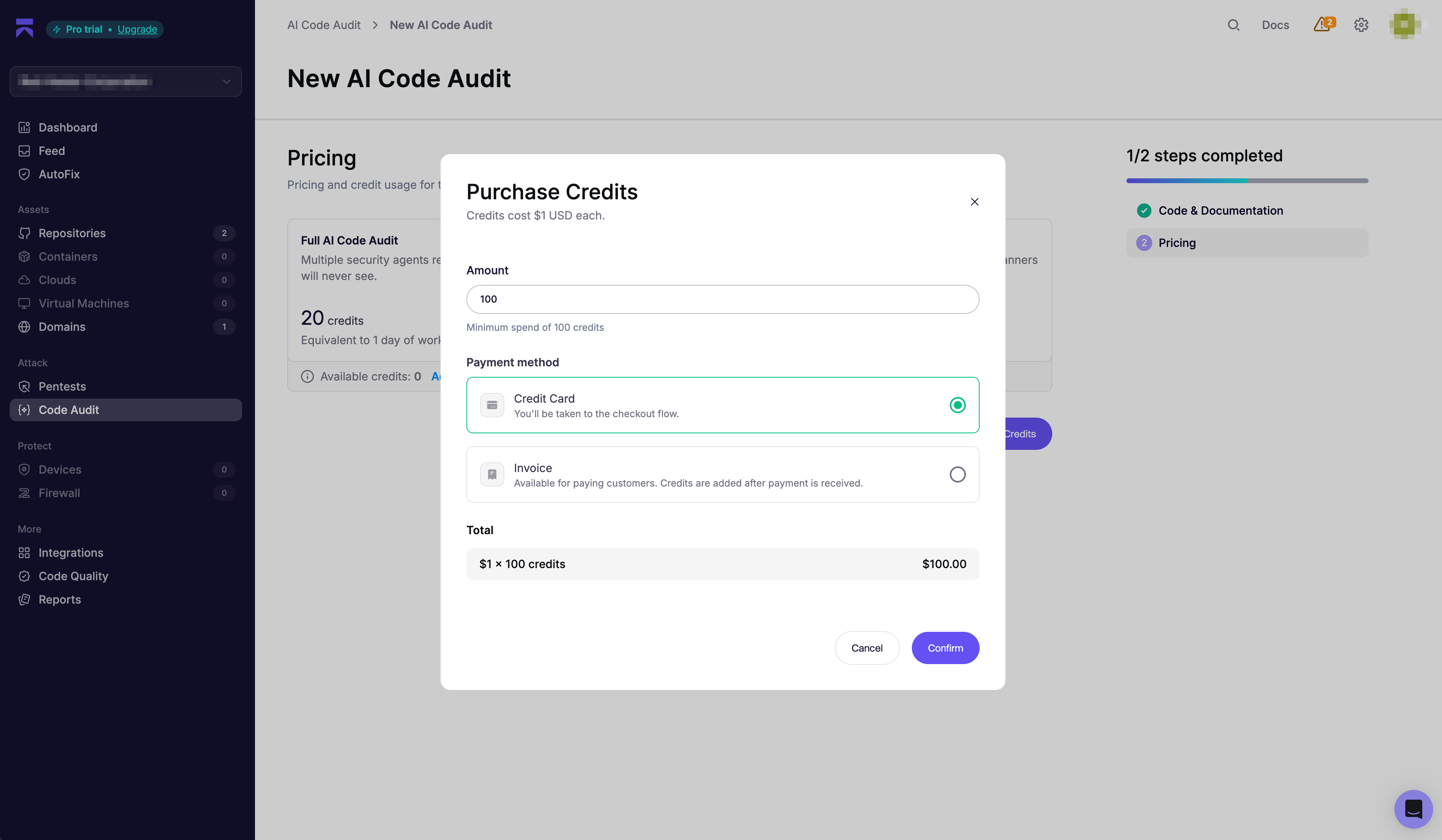Click the breadcrumb chevron after AI Code Audit
The width and height of the screenshot is (1442, 840).
click(375, 25)
